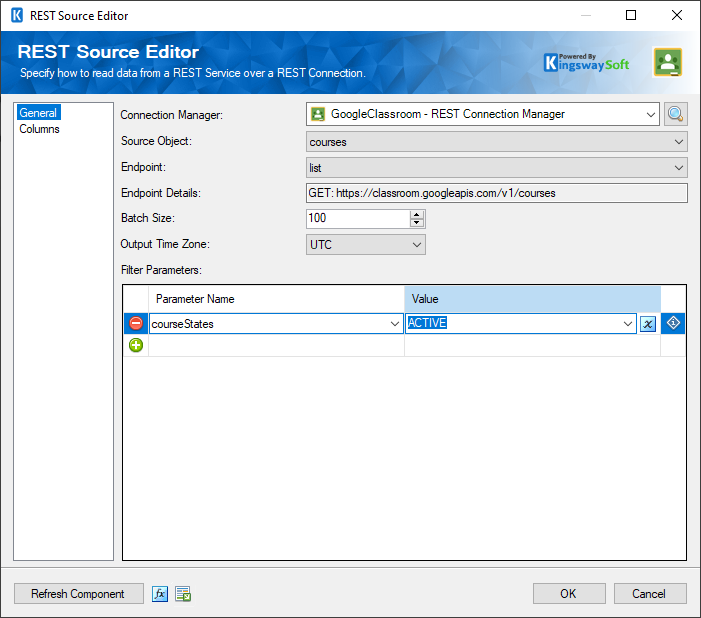Open the fx expressions button

pos(160,594)
